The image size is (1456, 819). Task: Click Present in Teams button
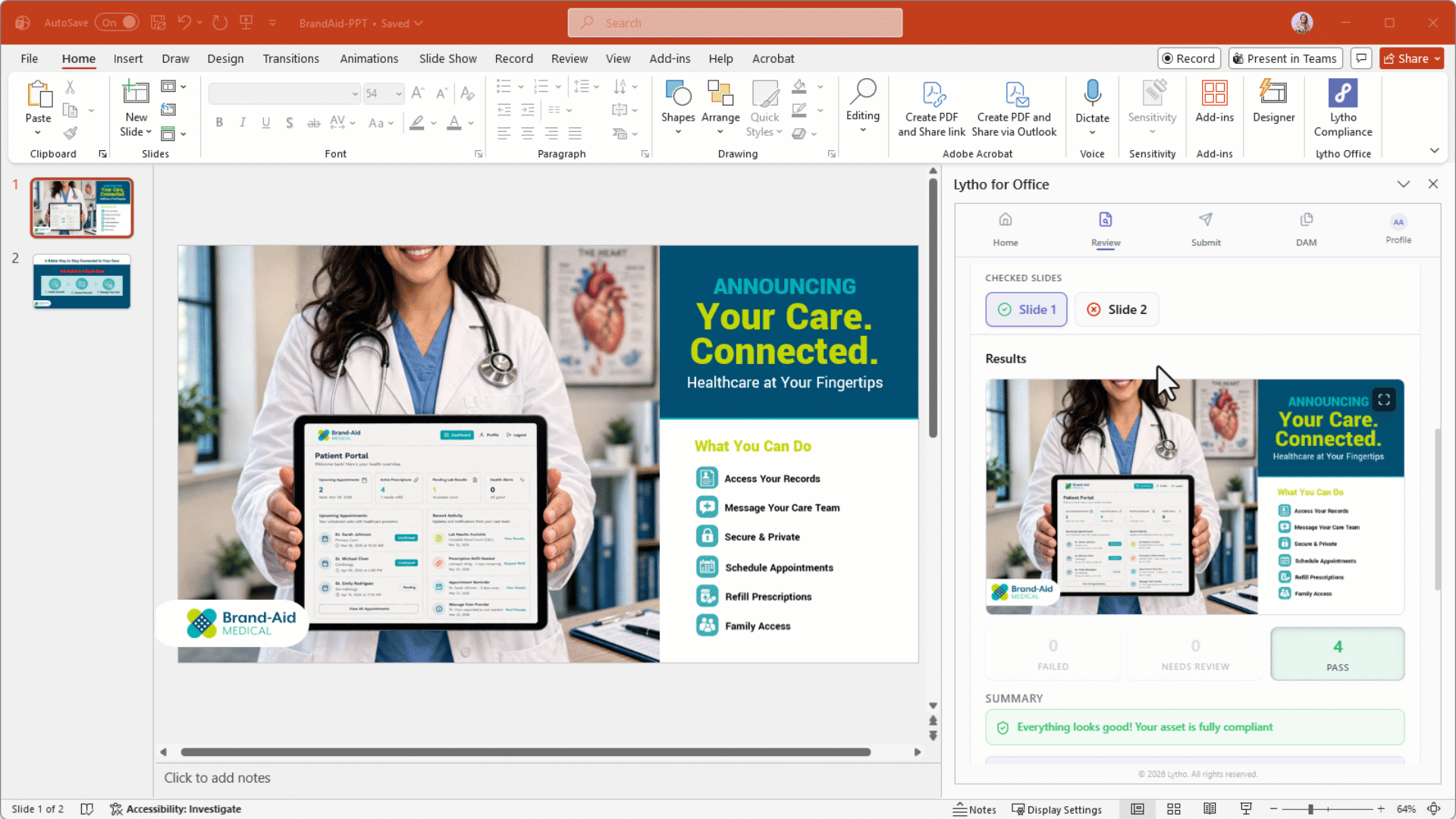point(1285,58)
